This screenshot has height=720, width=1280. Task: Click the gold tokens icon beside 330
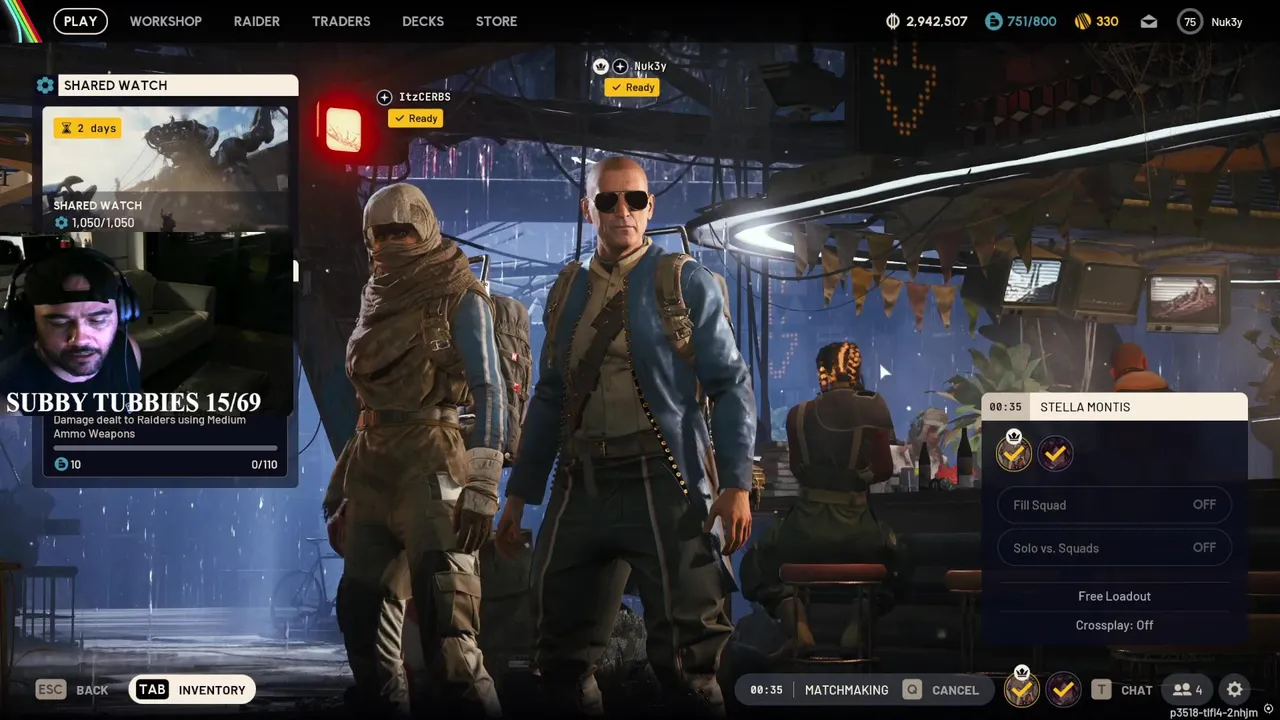[1082, 21]
